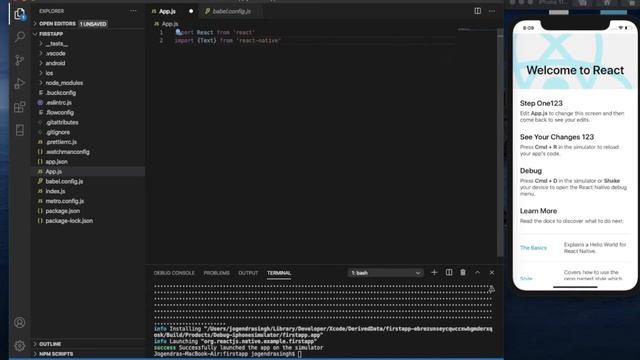
Task: Open .gitattributes file in explorer
Action: pos(62,122)
